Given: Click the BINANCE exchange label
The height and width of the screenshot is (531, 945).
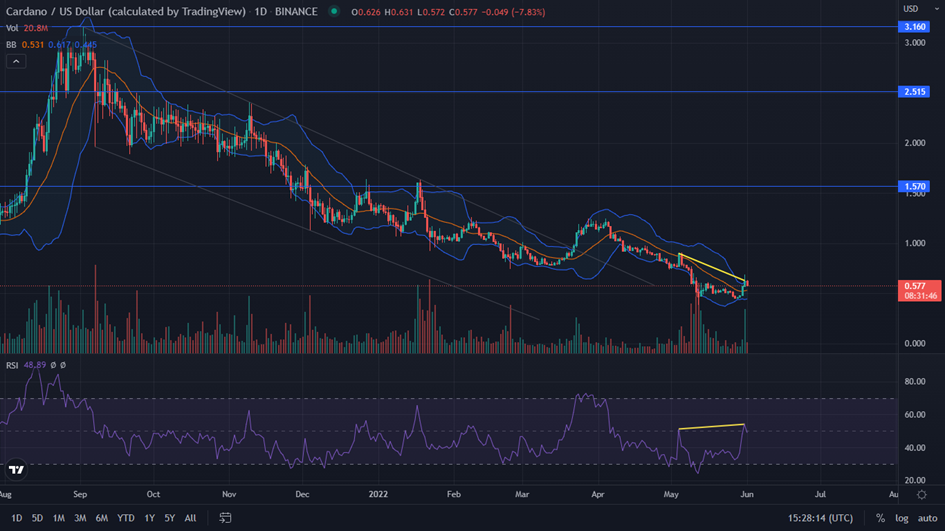Looking at the screenshot, I should (x=296, y=11).
